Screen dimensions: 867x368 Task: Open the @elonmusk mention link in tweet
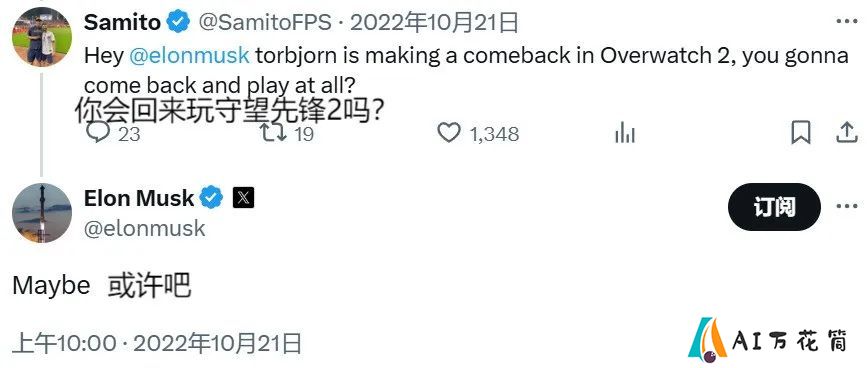click(x=189, y=56)
